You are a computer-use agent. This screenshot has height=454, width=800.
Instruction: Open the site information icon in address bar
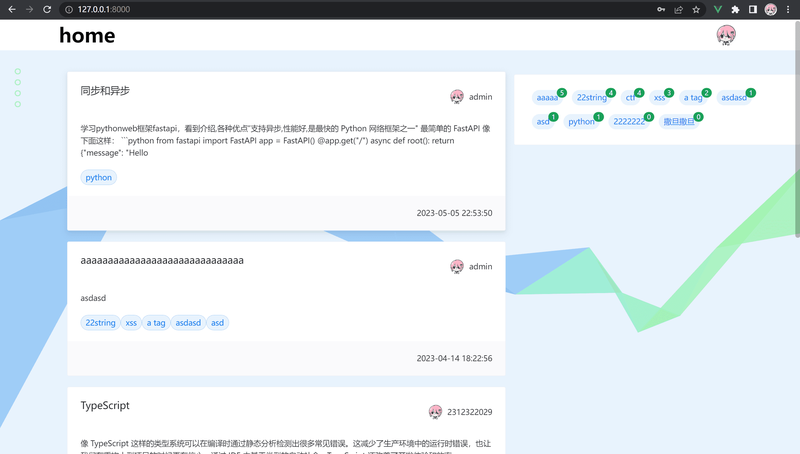[x=69, y=9]
